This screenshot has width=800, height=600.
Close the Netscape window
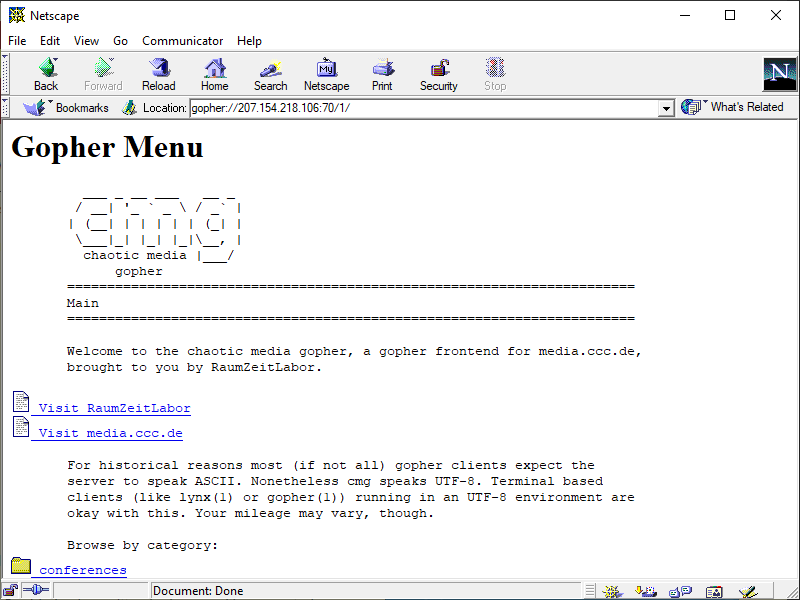[776, 15]
